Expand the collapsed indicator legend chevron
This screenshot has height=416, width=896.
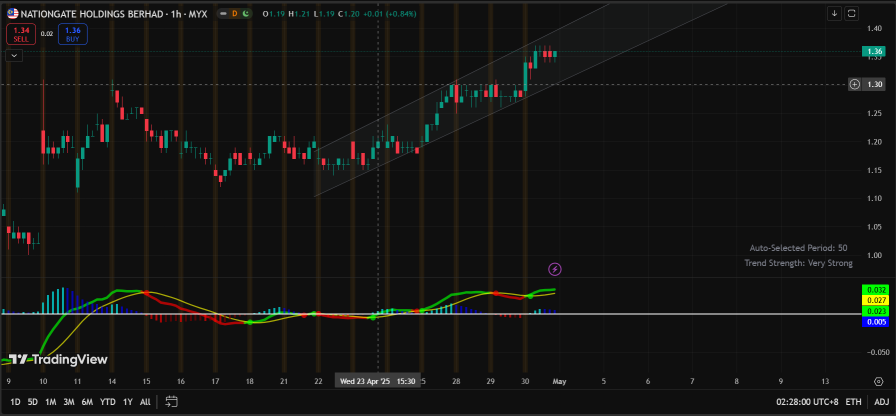pyautogui.click(x=14, y=55)
